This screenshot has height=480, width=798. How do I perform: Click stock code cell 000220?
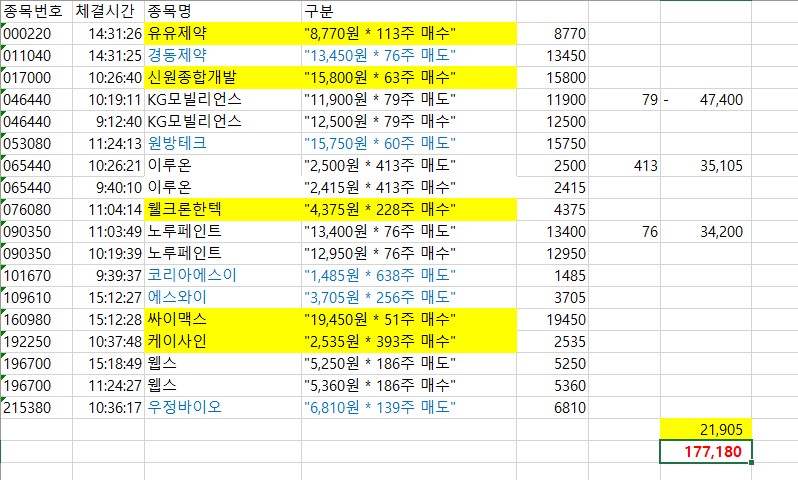(37, 34)
